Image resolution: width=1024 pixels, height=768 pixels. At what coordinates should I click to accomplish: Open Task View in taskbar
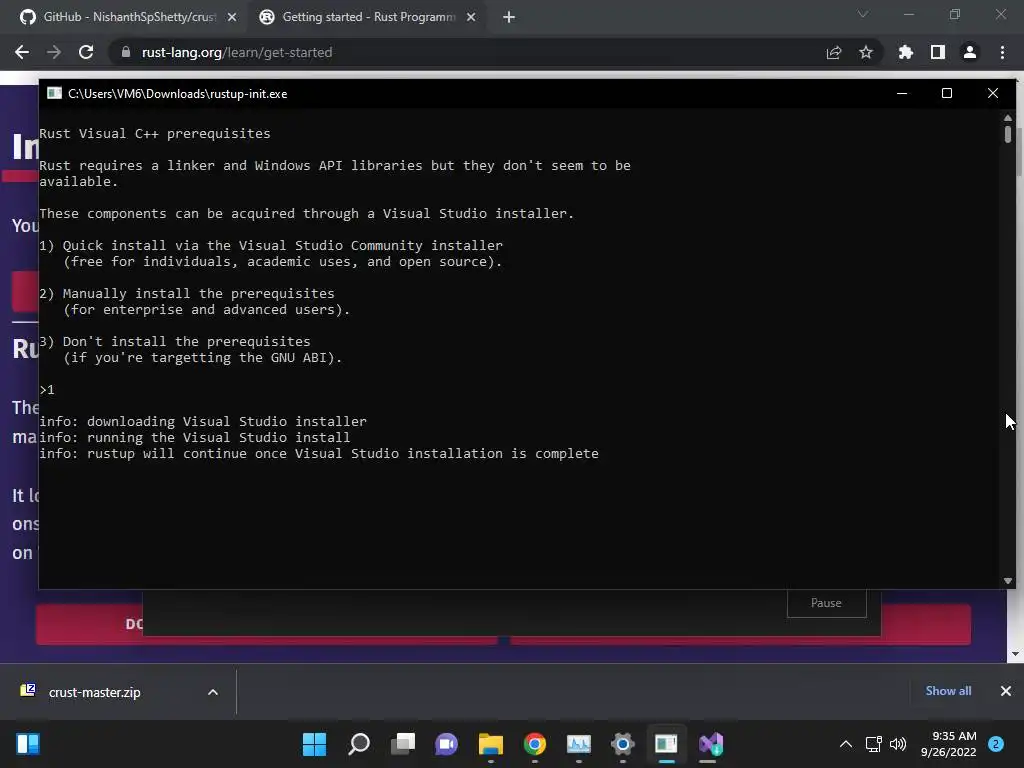[x=403, y=744]
